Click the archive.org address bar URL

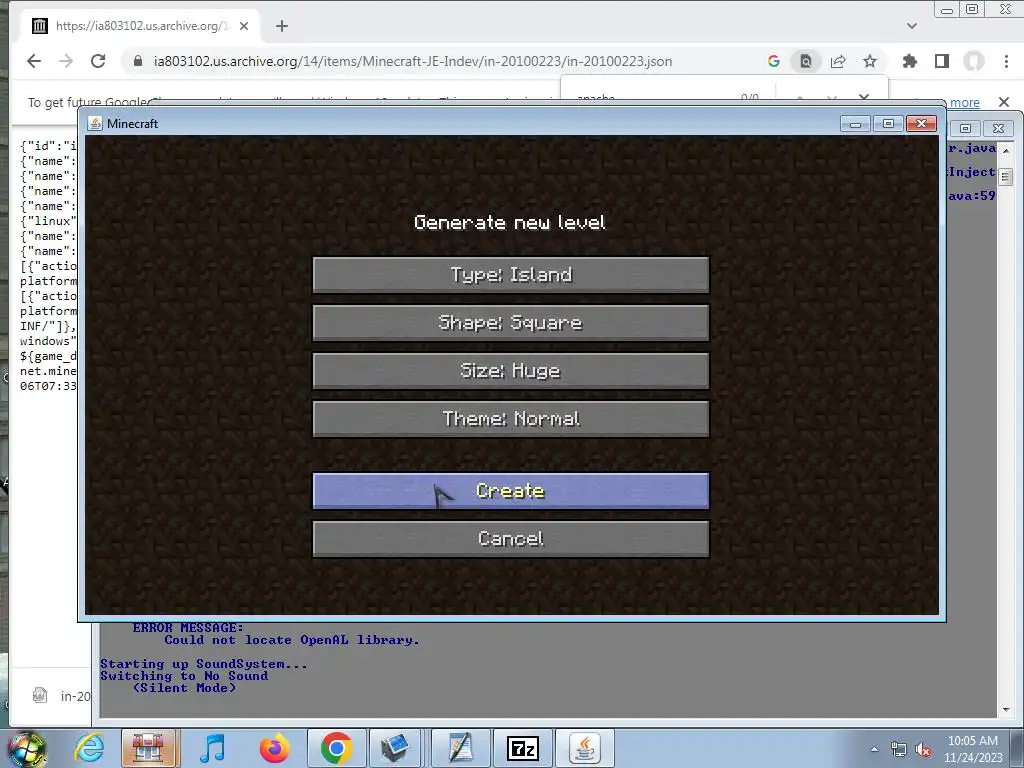point(413,61)
